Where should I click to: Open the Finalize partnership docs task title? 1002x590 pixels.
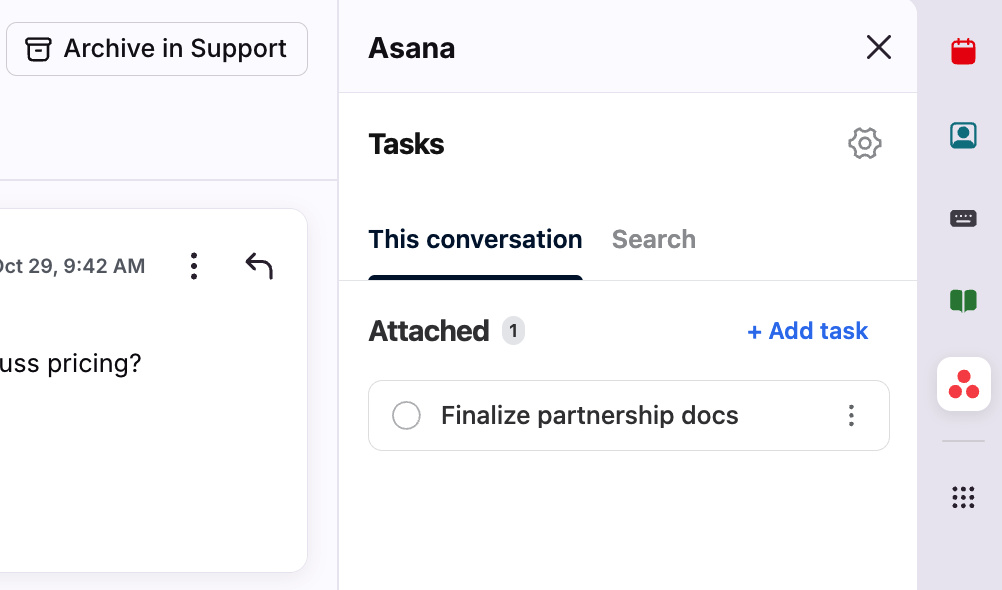590,416
